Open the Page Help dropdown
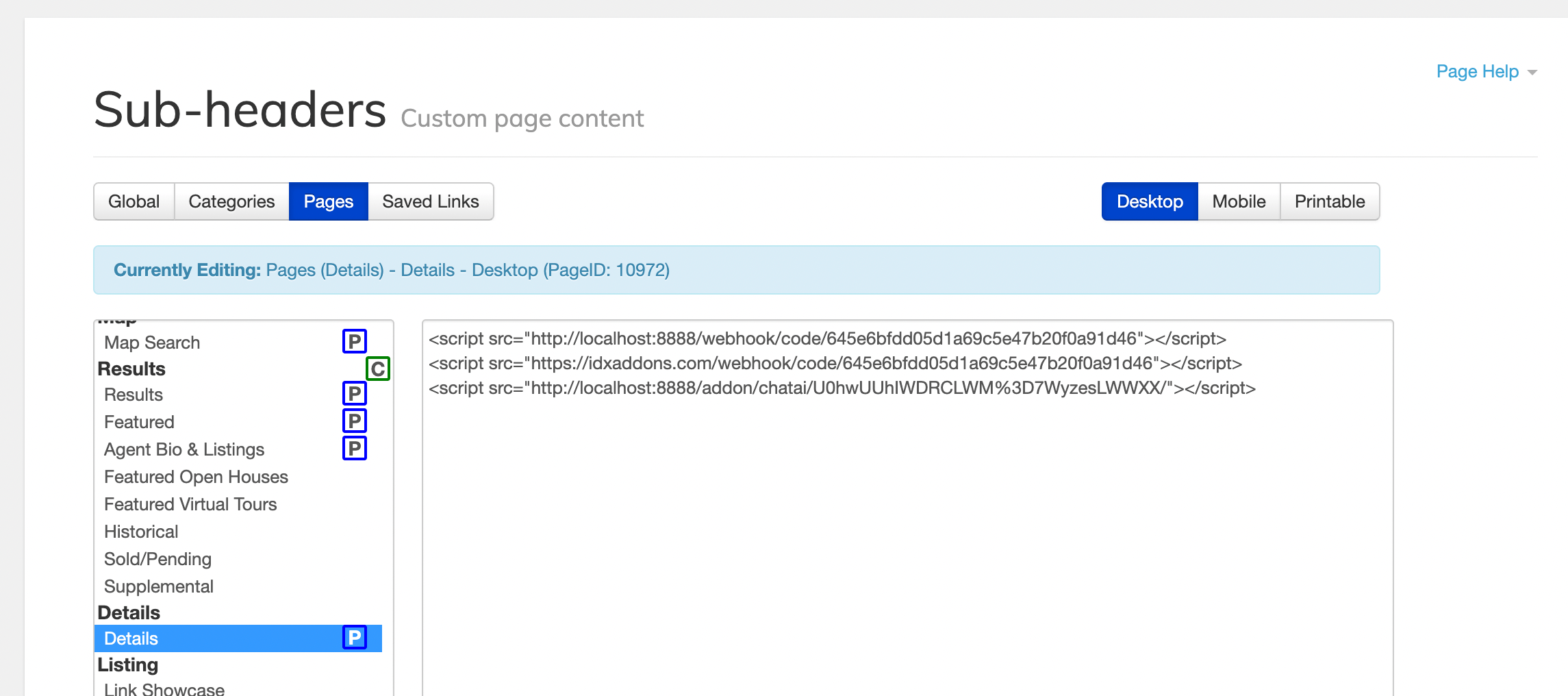 pos(1477,71)
